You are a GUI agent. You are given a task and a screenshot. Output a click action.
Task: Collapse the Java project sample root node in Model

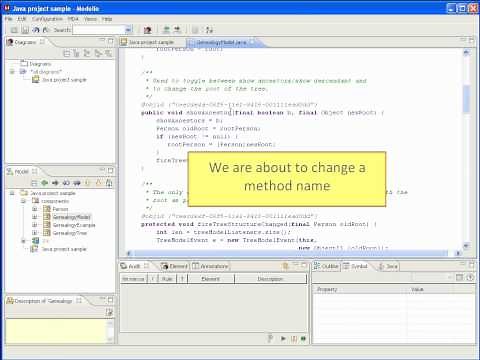coord(12,193)
